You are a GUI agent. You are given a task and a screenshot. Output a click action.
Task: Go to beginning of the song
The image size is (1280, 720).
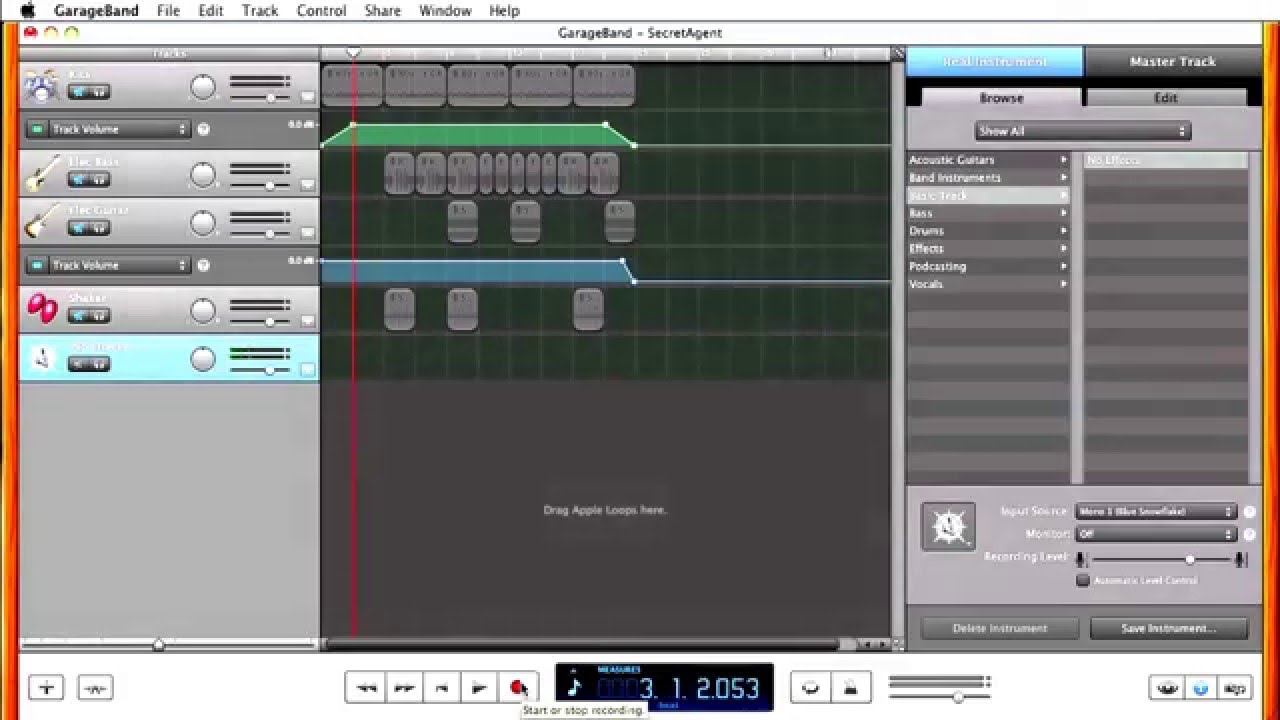click(441, 687)
